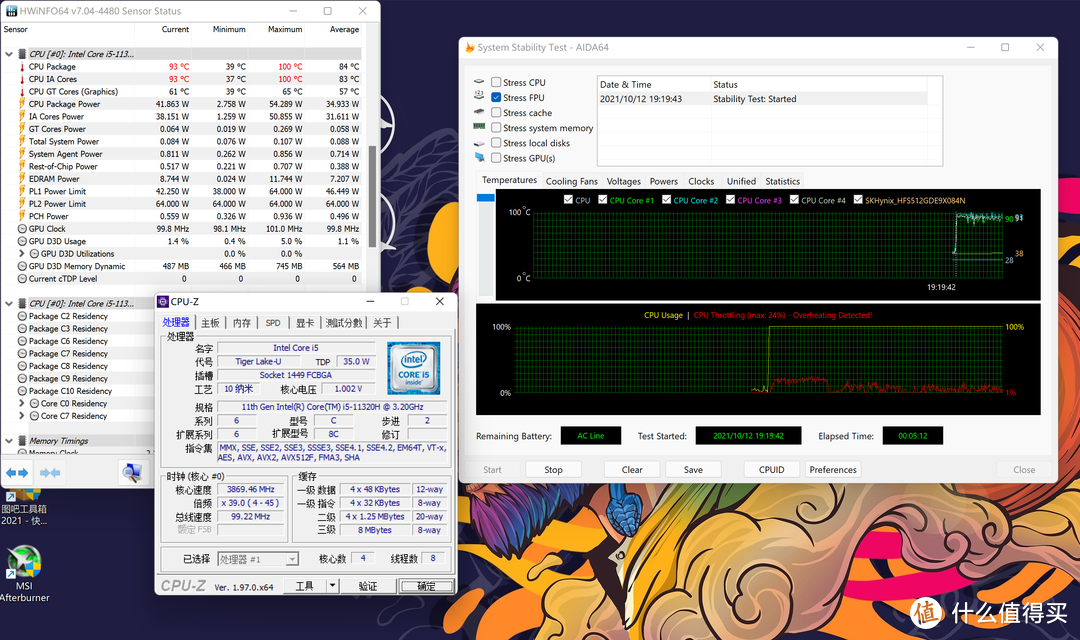Click the Maximum column header in HWiNFO

pyautogui.click(x=284, y=29)
